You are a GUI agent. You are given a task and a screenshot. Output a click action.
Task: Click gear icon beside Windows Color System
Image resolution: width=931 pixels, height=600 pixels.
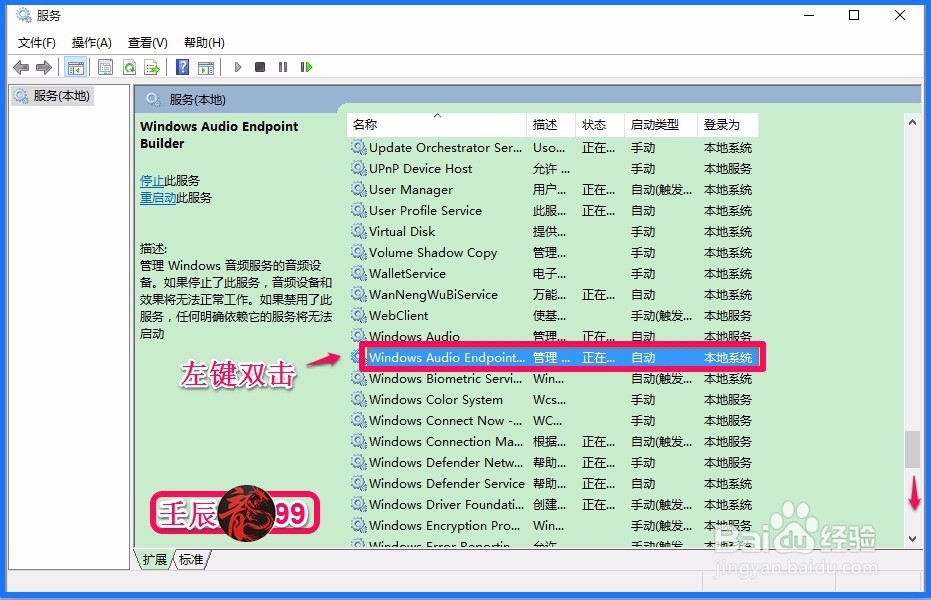pos(358,399)
